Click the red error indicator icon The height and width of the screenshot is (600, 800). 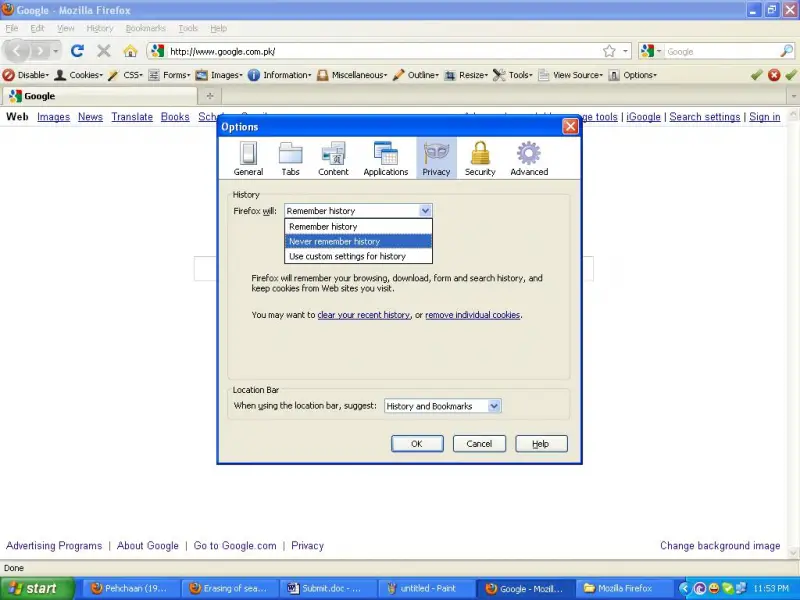coord(774,75)
